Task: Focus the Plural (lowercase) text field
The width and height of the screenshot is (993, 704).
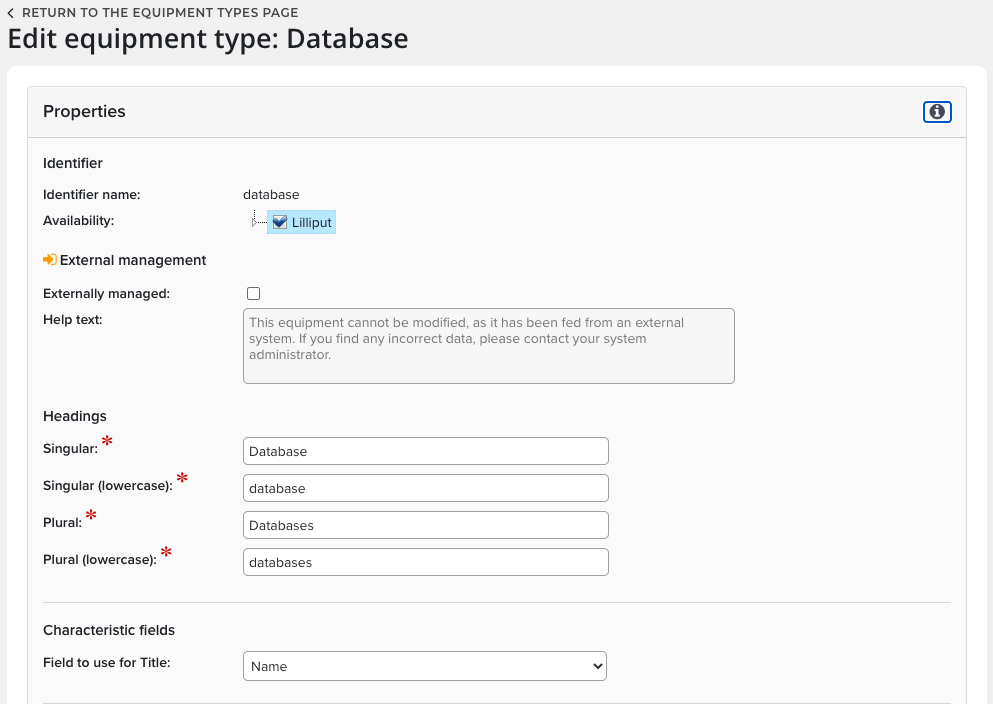Action: tap(425, 562)
